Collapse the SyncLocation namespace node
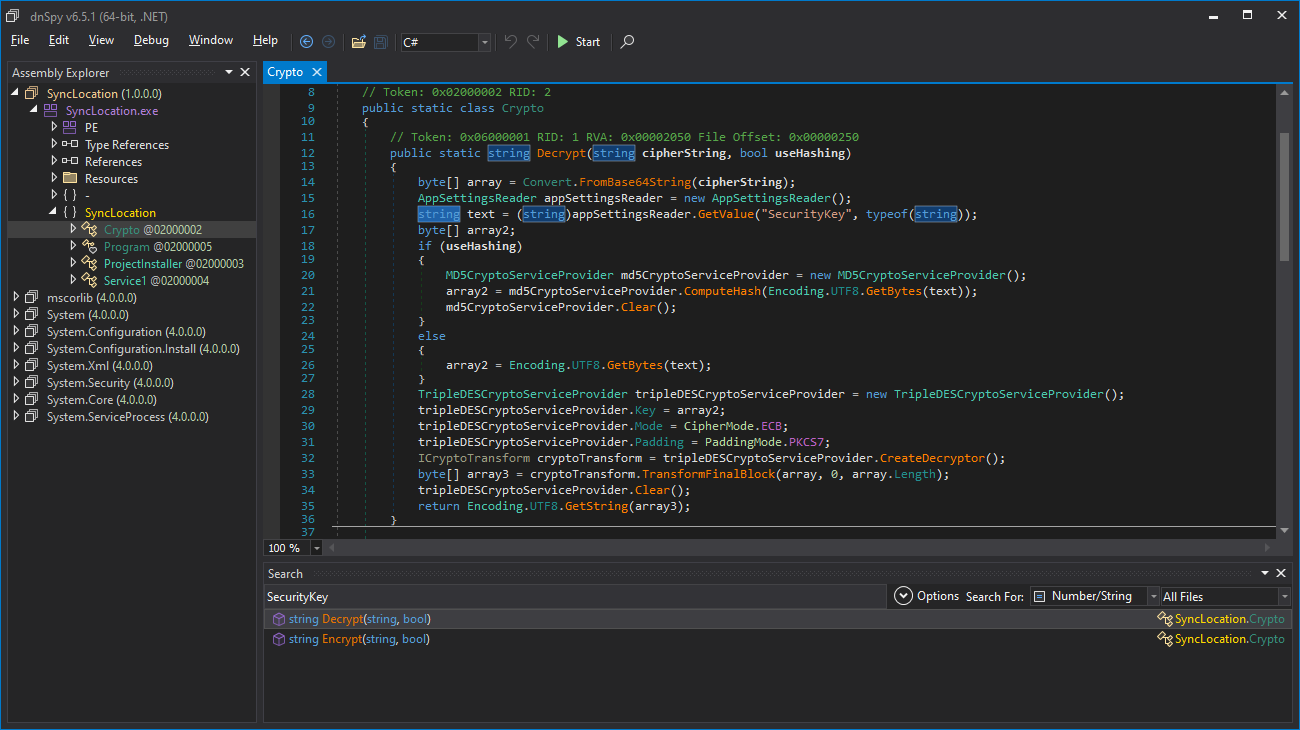The image size is (1300, 730). pyautogui.click(x=55, y=213)
